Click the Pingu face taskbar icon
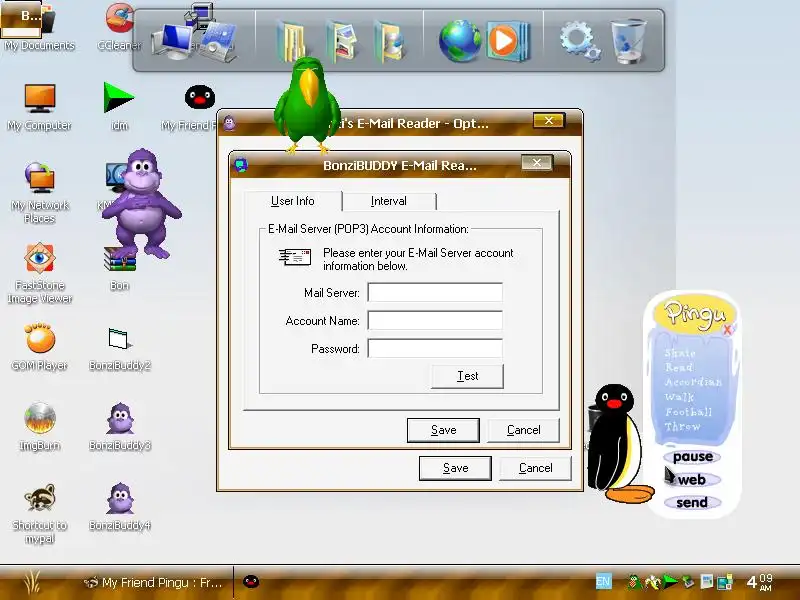This screenshot has height=600, width=800. [251, 581]
